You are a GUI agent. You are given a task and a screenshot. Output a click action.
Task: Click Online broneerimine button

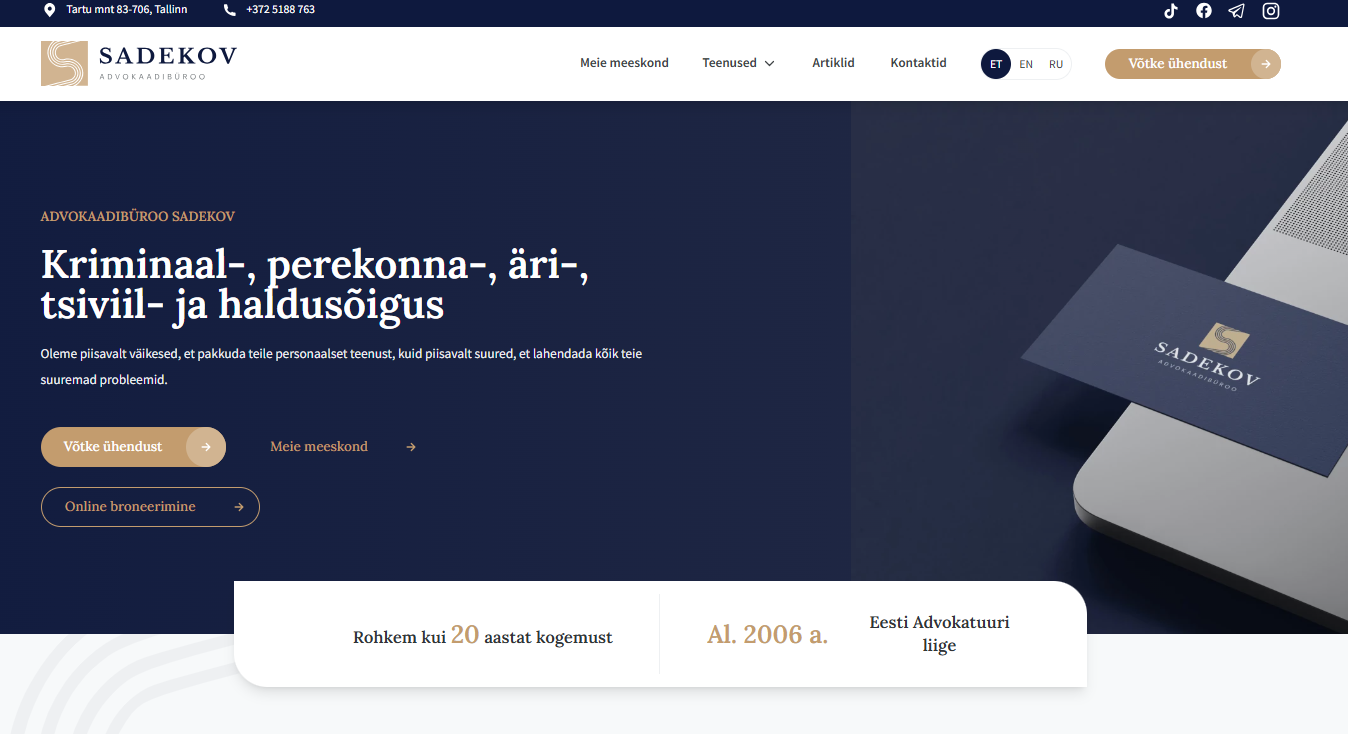click(x=150, y=507)
